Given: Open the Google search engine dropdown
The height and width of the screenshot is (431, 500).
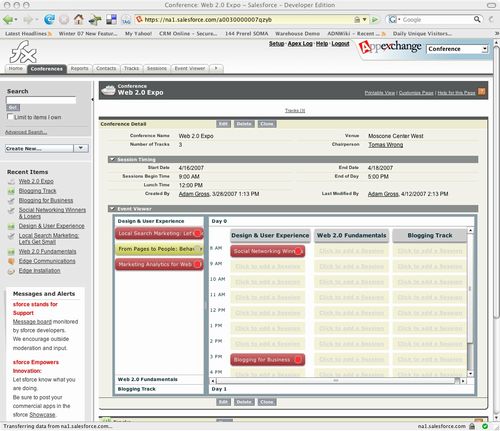Looking at the screenshot, I should (394, 20).
